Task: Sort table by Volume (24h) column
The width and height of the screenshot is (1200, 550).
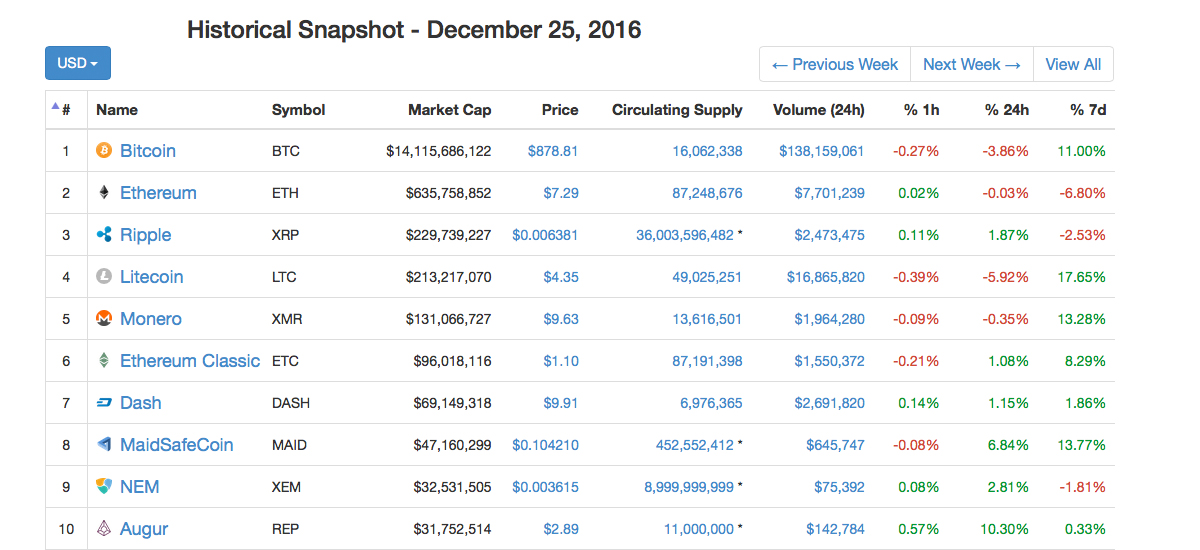Action: tap(819, 110)
